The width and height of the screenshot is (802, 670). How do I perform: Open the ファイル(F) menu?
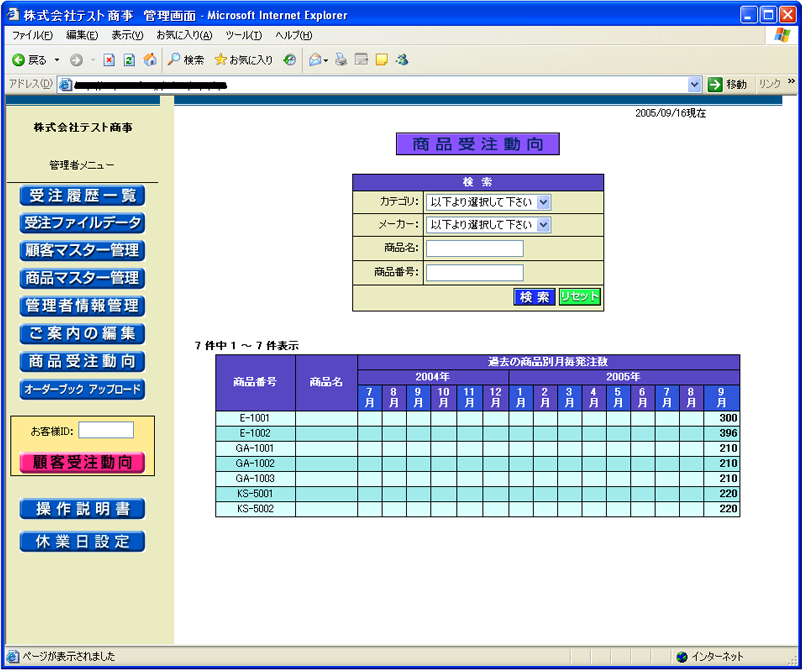pos(32,35)
